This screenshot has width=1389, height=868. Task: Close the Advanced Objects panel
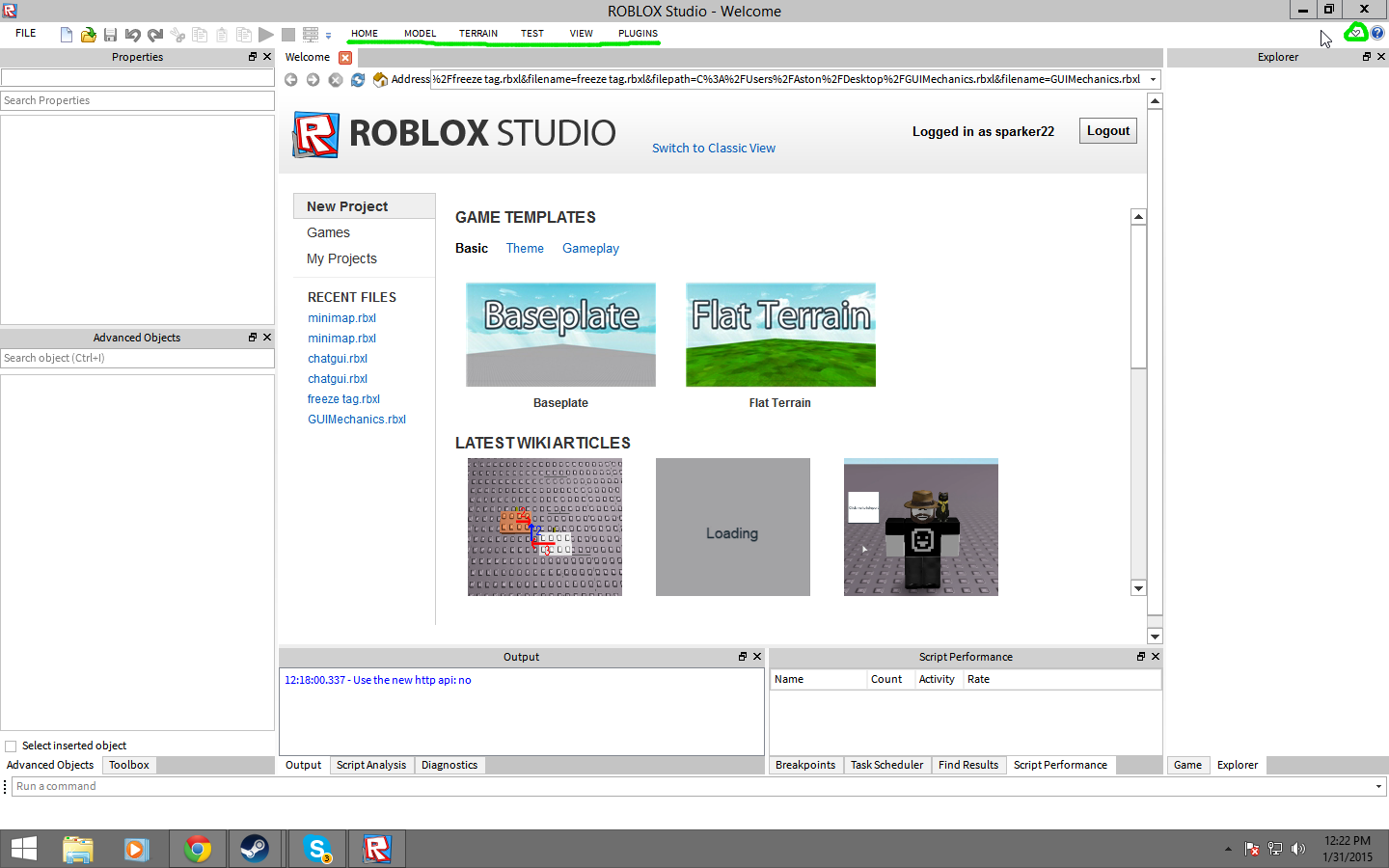(x=267, y=338)
